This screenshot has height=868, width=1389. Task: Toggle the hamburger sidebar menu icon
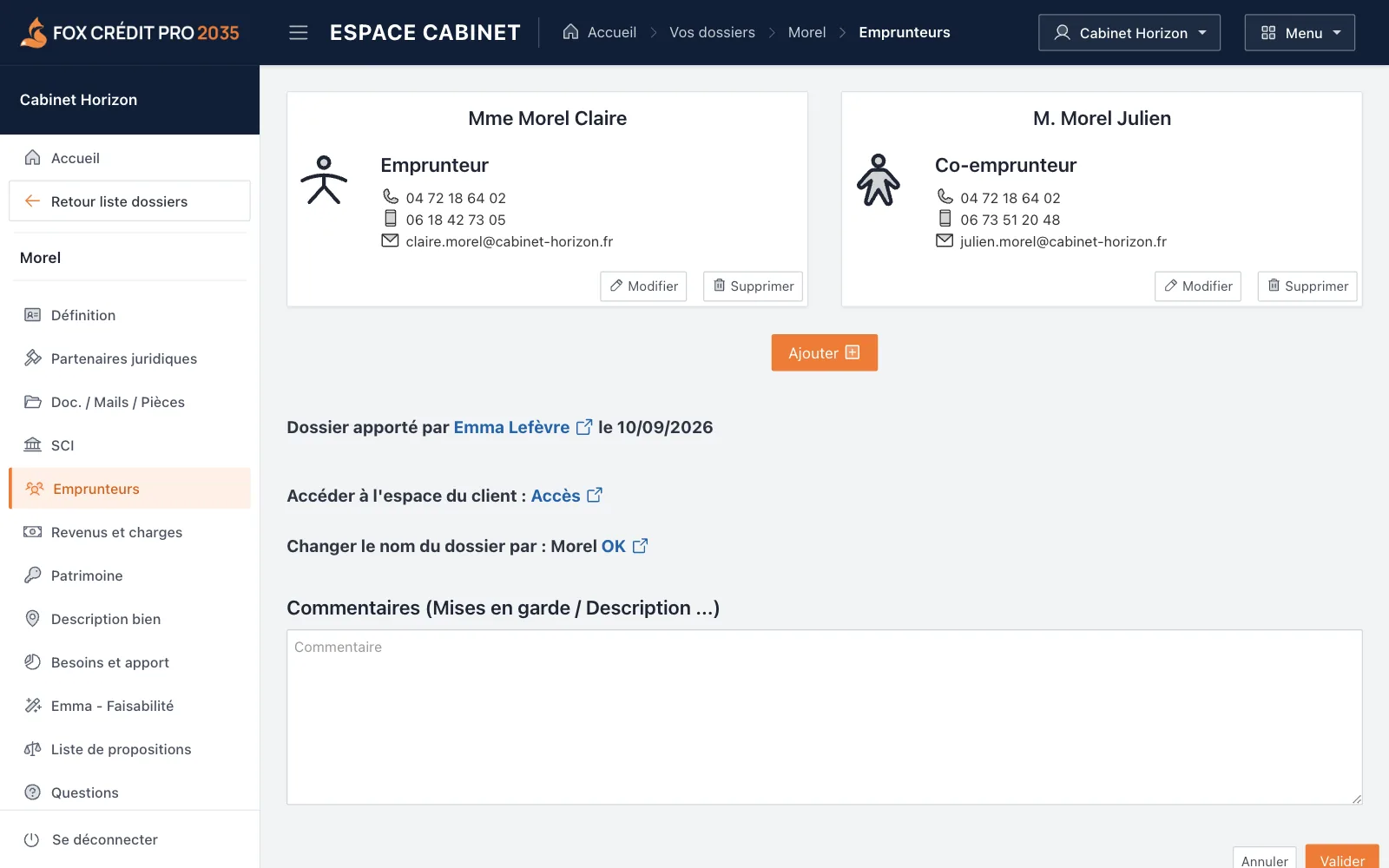pyautogui.click(x=298, y=33)
